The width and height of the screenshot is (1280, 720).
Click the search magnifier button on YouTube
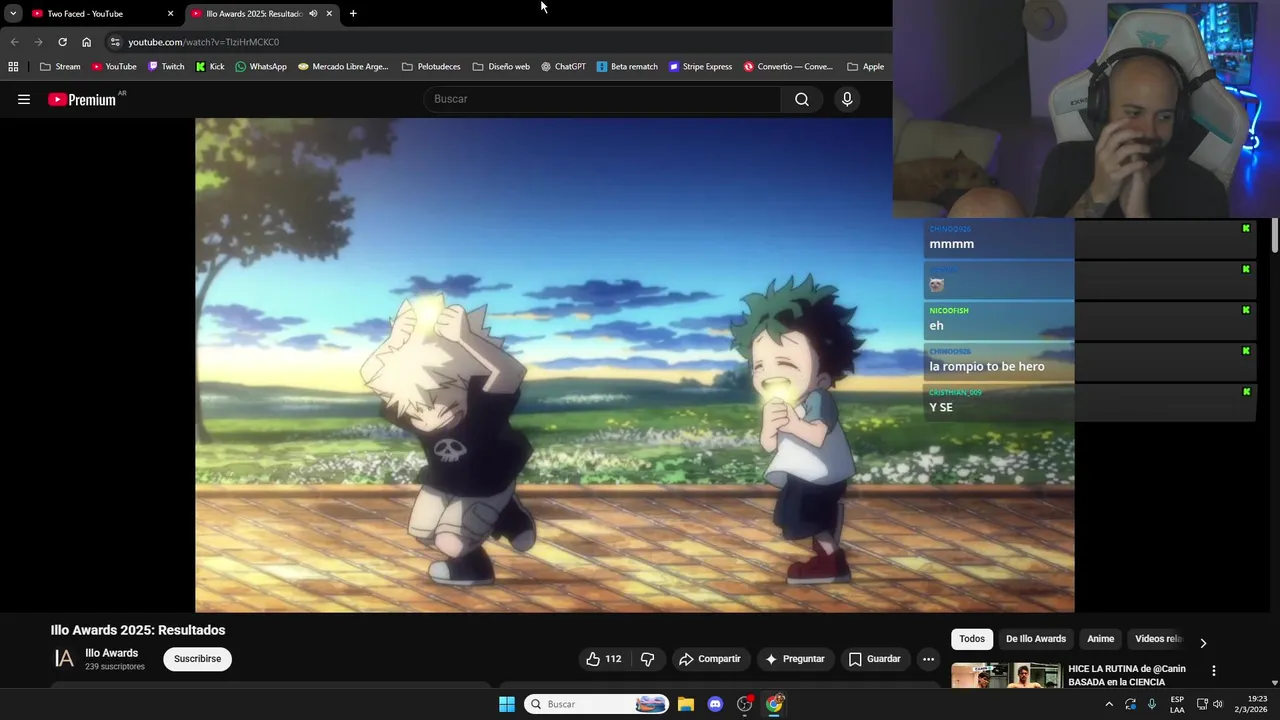tap(802, 99)
